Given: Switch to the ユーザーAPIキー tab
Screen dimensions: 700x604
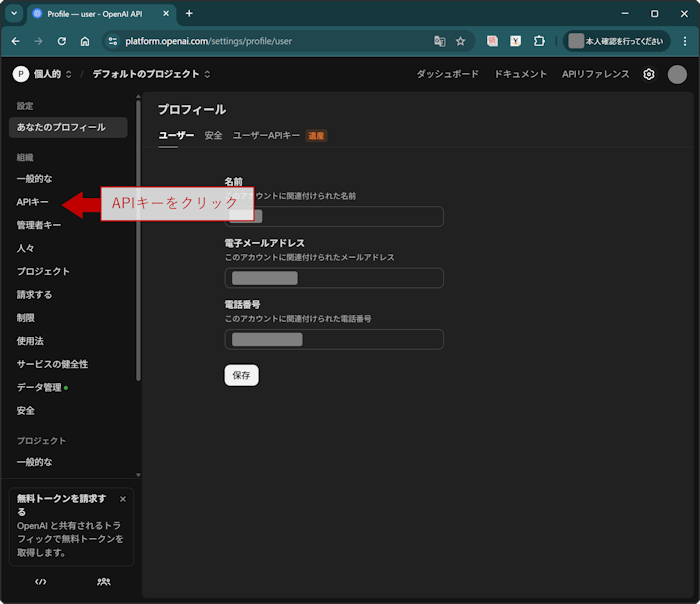Looking at the screenshot, I should tap(266, 135).
